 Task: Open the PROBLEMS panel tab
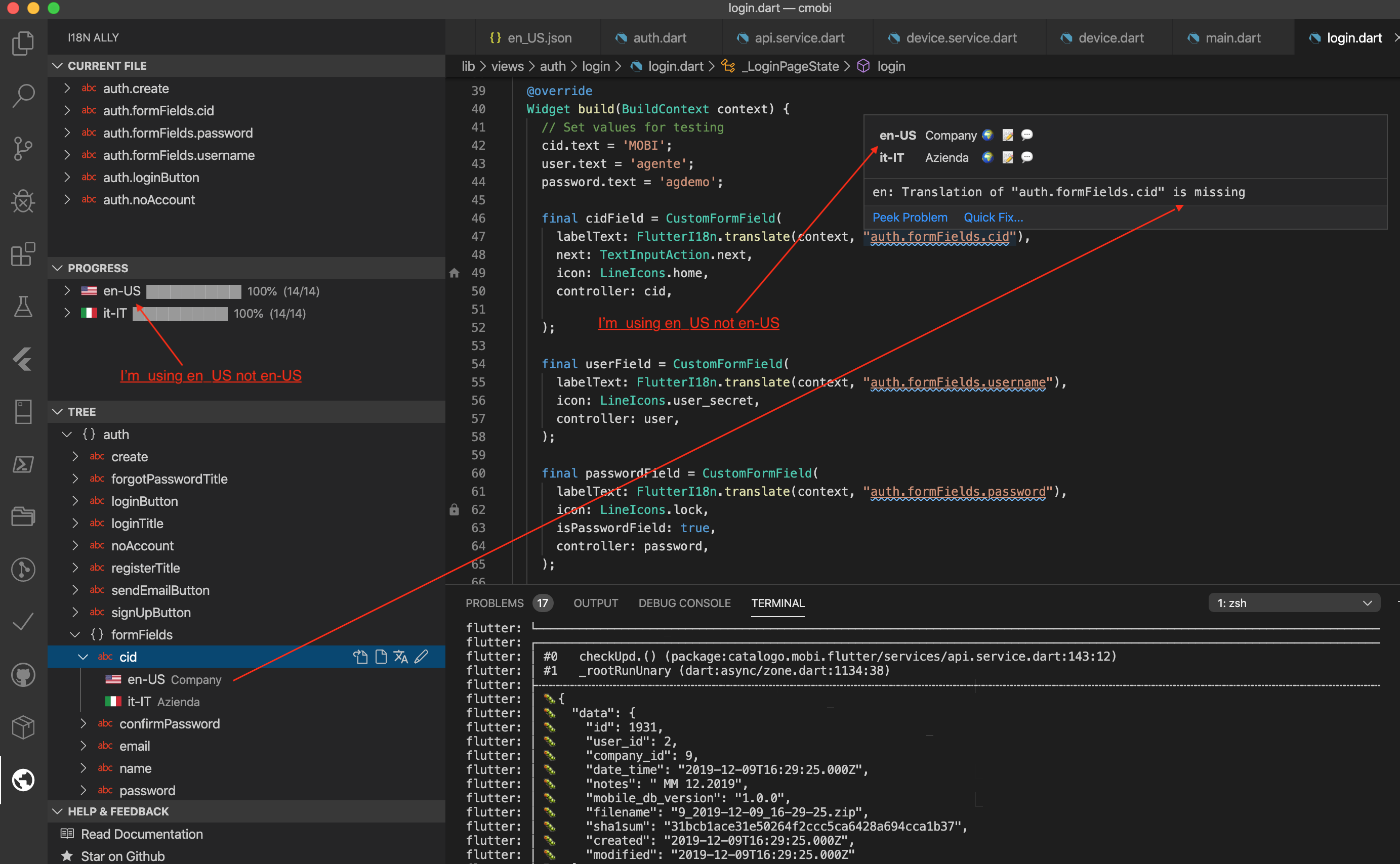pos(495,603)
